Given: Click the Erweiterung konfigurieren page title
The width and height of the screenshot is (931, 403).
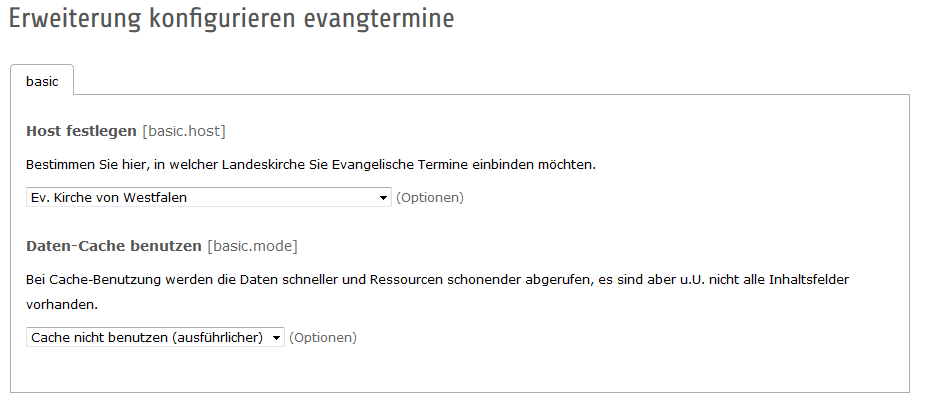Looking at the screenshot, I should point(152,18).
